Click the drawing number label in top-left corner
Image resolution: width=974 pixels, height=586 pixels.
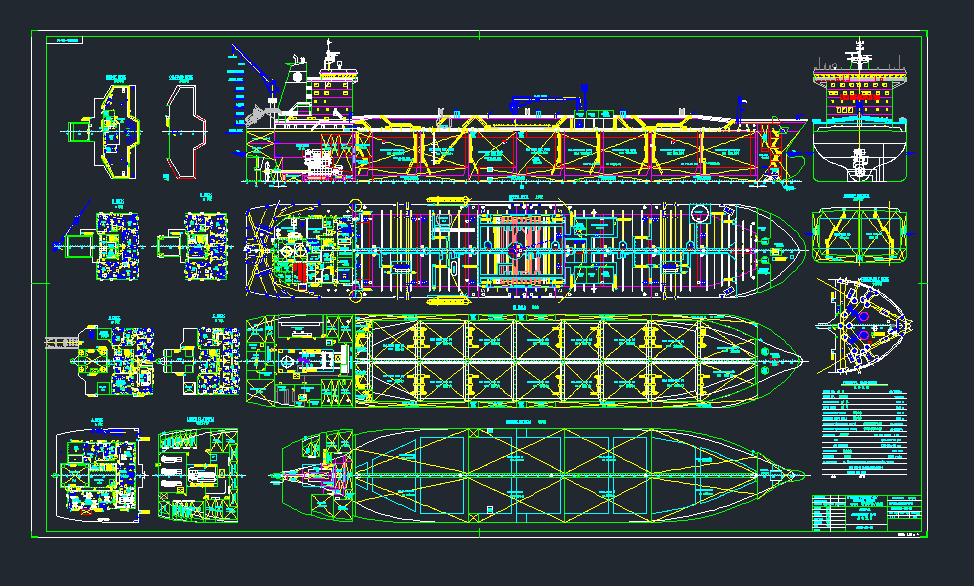68,41
